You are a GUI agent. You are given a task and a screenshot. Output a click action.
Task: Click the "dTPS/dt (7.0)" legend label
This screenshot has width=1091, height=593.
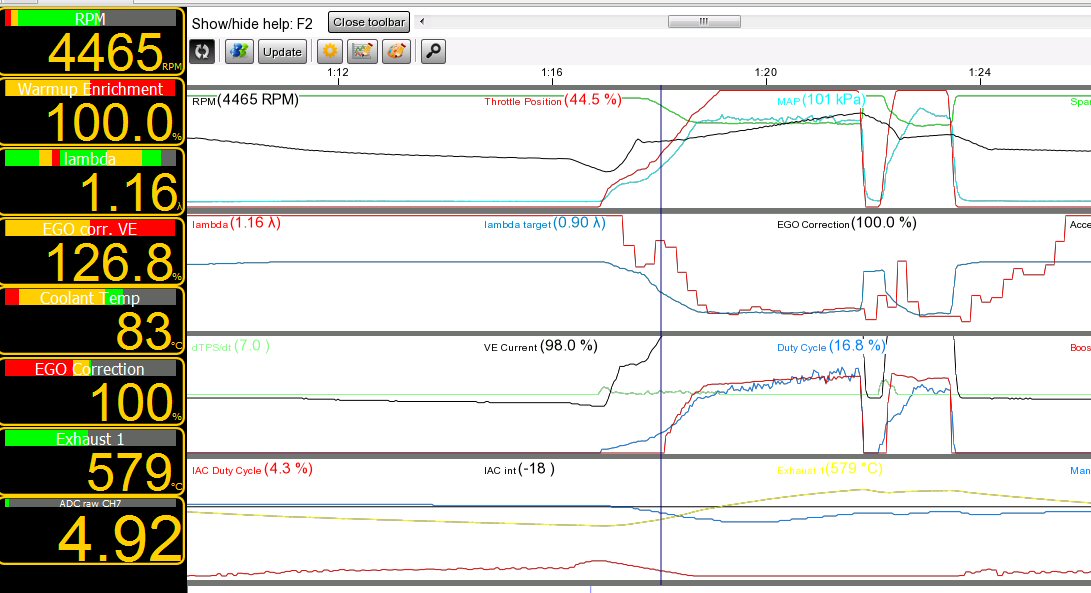click(230, 346)
